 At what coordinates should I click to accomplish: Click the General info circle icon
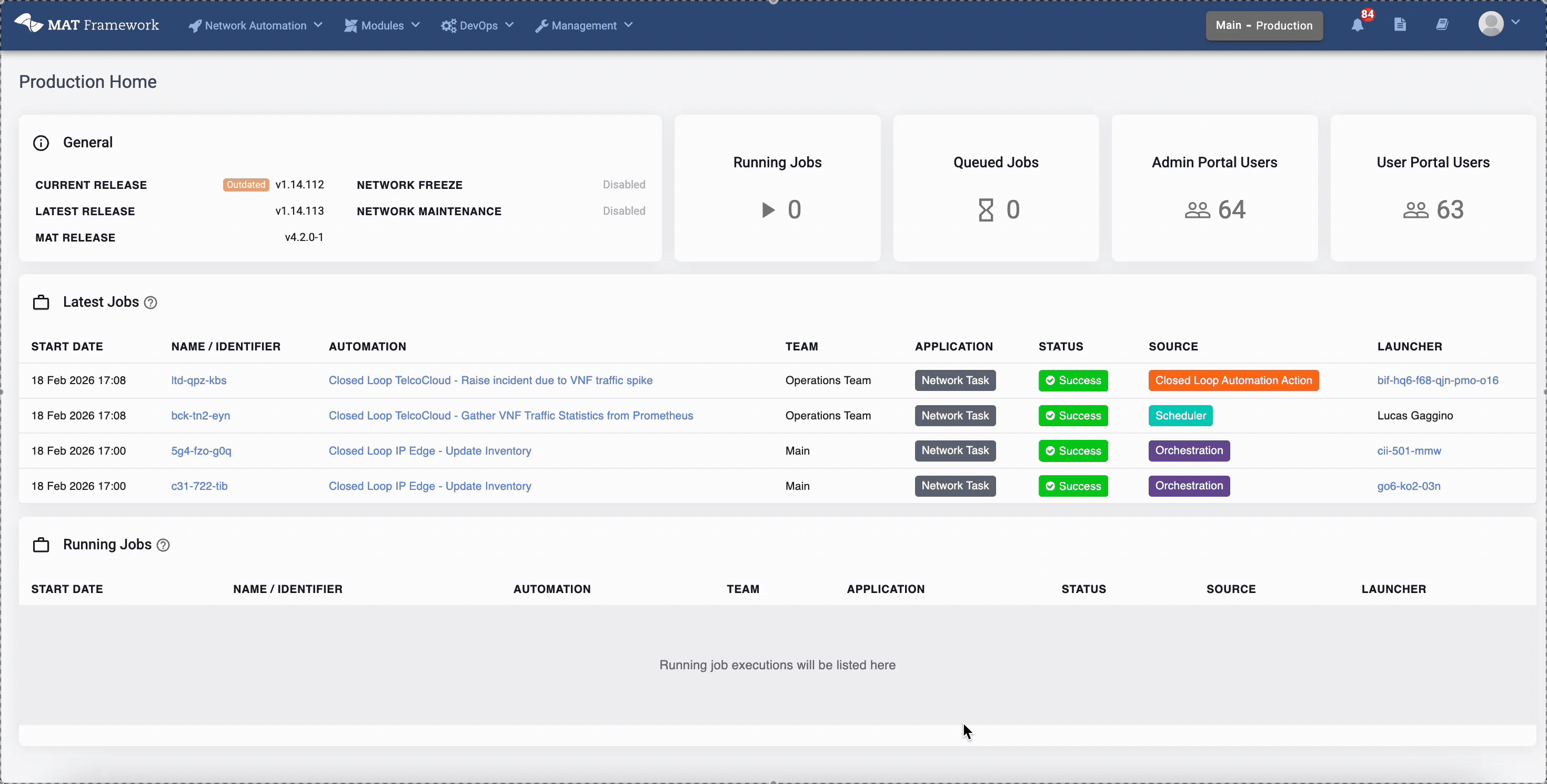click(41, 143)
